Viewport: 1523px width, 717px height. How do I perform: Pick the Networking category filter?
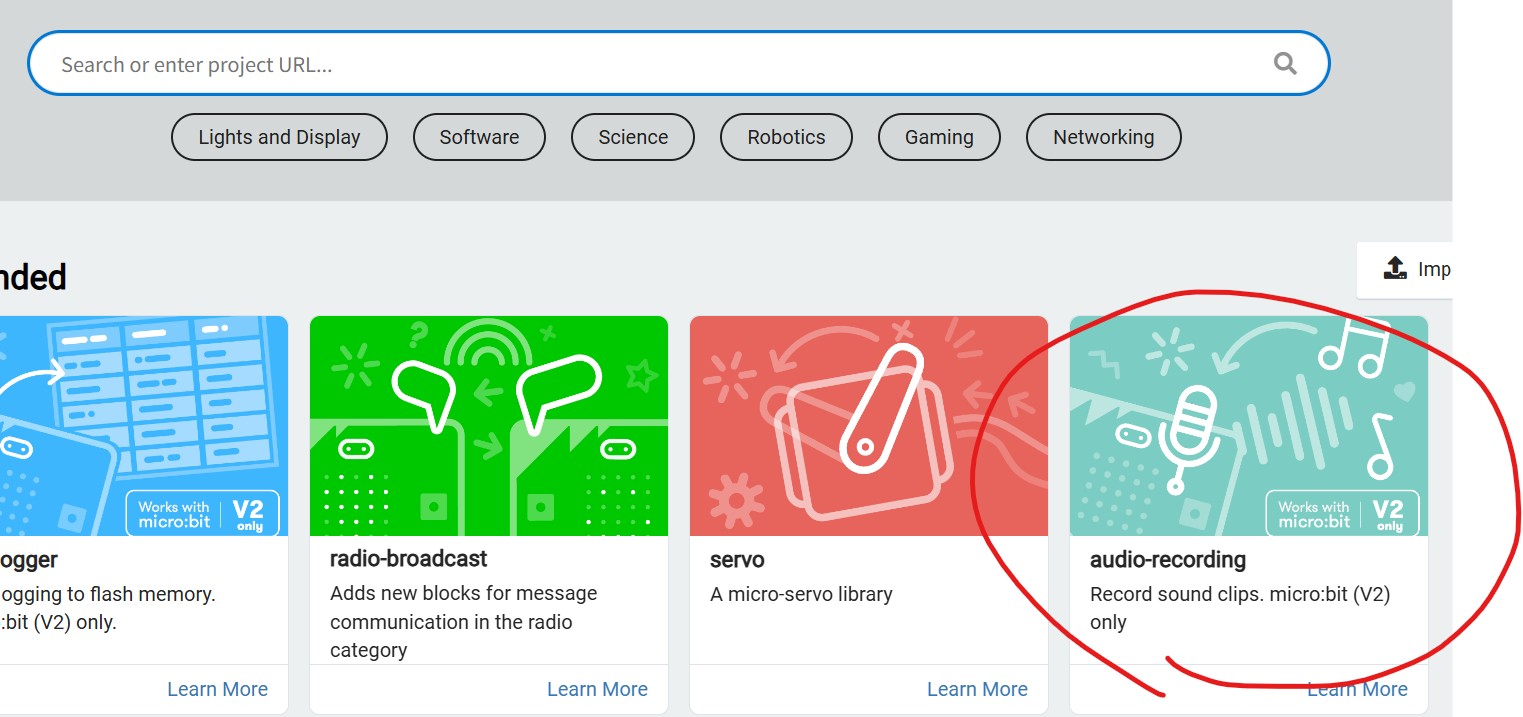pos(1103,137)
